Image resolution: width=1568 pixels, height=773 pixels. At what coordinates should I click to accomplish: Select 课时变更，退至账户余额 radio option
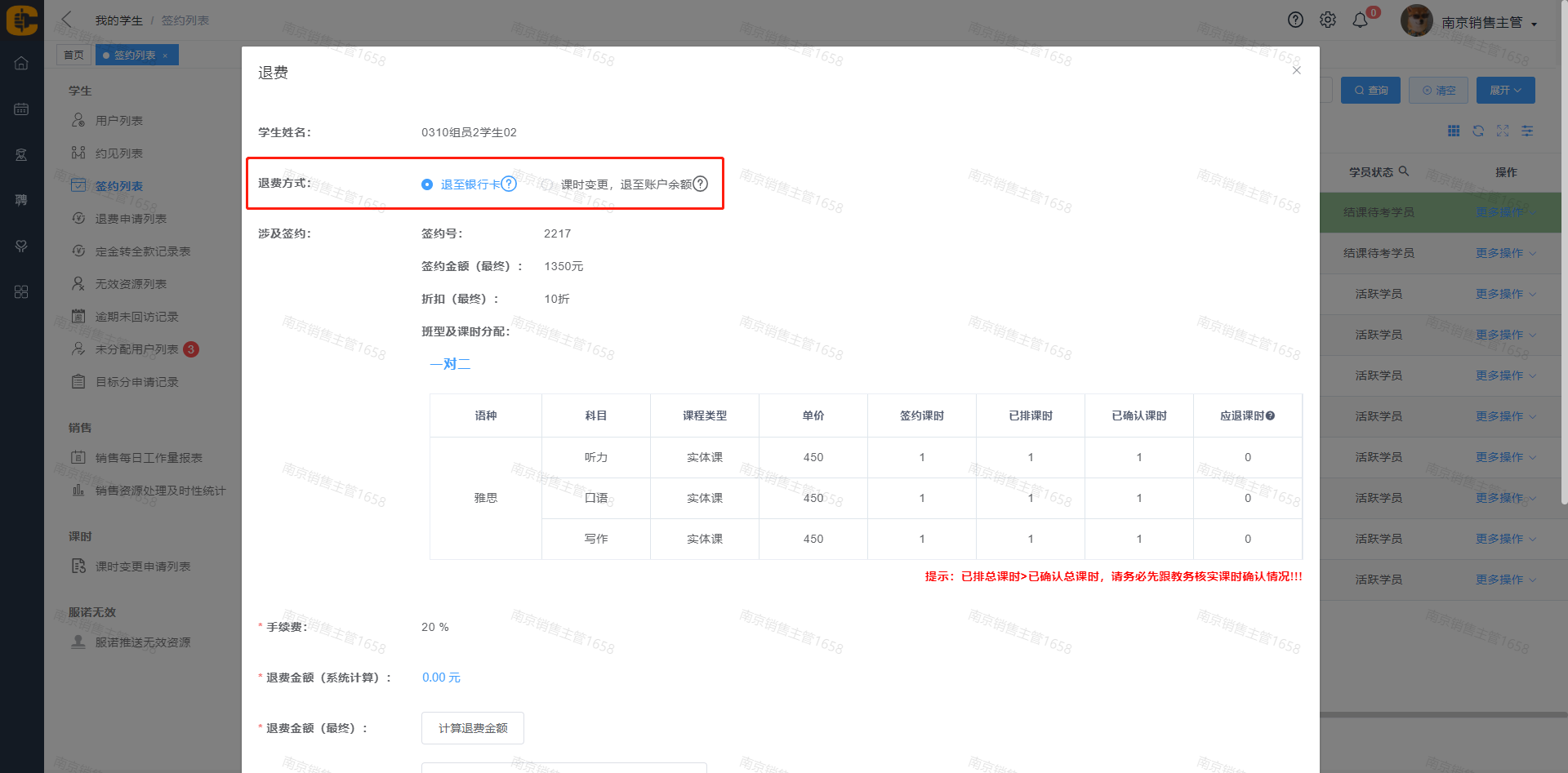[547, 184]
